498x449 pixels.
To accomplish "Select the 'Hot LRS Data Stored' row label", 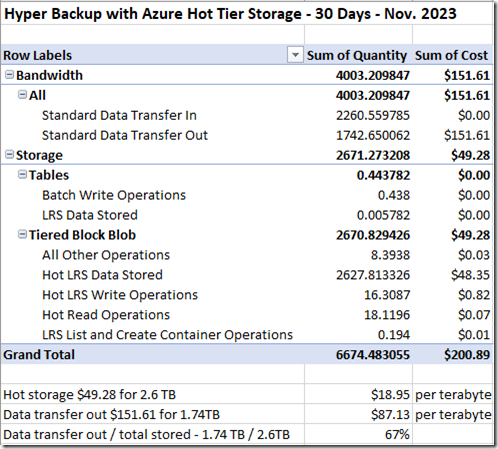I will 102,275.
